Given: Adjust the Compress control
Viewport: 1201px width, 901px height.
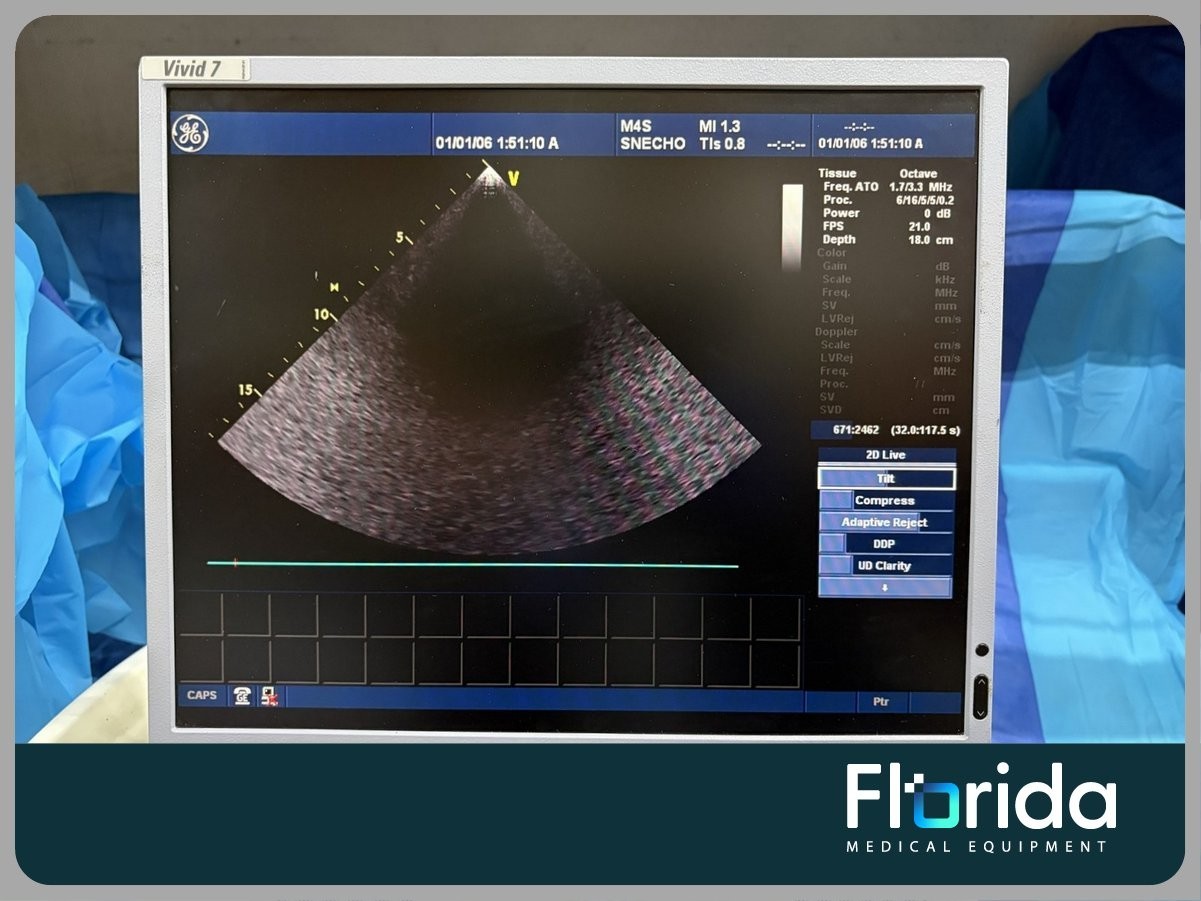Looking at the screenshot, I should point(886,501).
